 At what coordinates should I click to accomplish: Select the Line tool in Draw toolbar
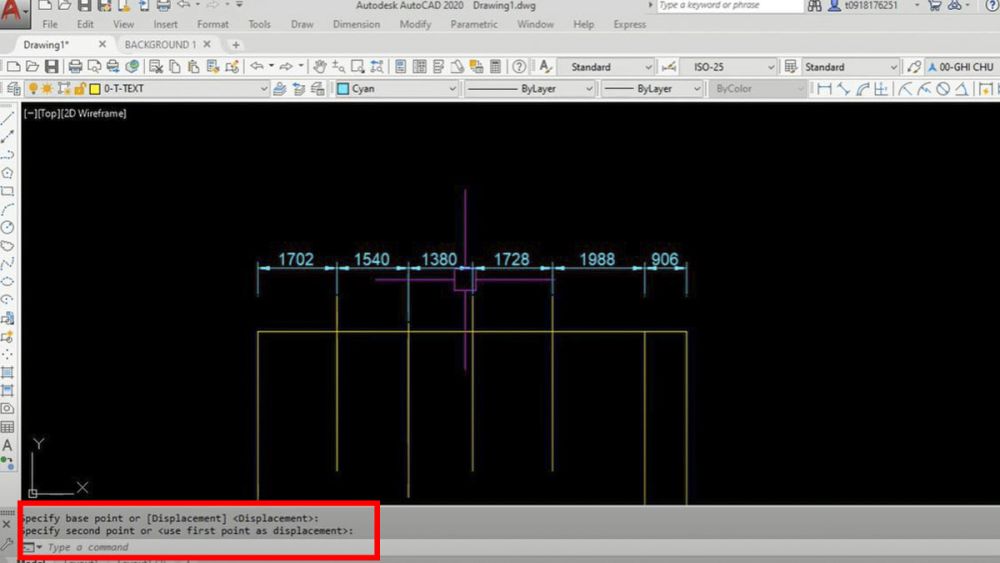8,119
